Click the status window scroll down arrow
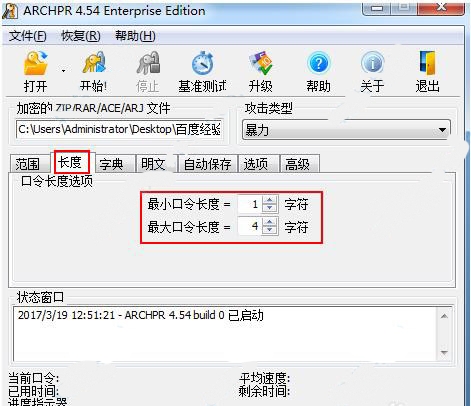 coord(444,352)
